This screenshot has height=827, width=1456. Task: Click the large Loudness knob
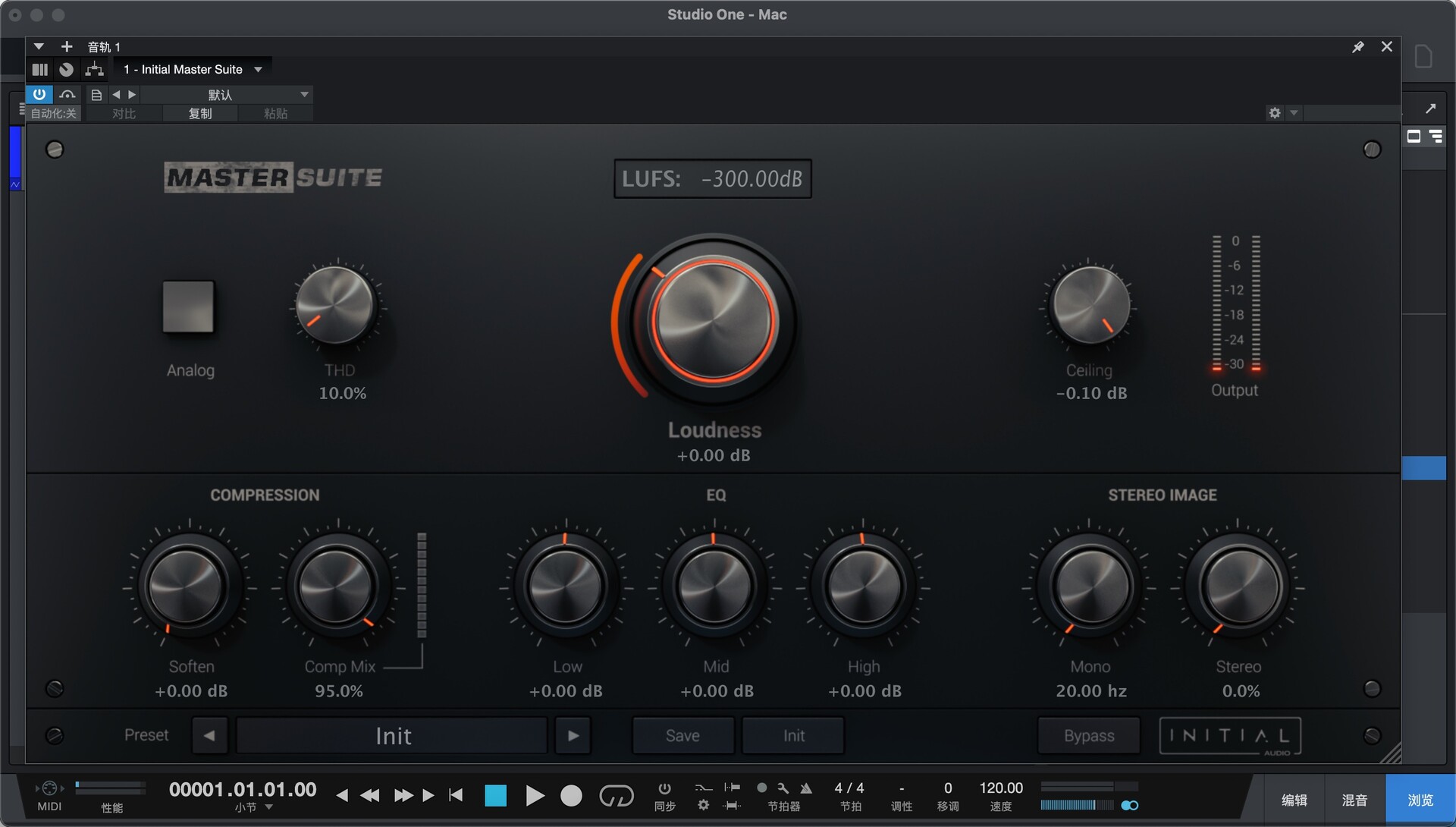(713, 320)
